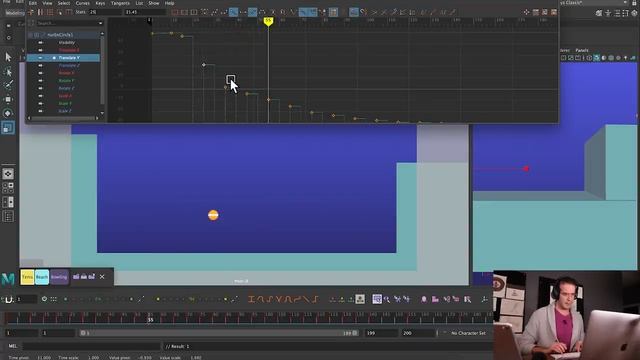The image size is (640, 360).
Task: Open the Tangents menu
Action: click(120, 3)
